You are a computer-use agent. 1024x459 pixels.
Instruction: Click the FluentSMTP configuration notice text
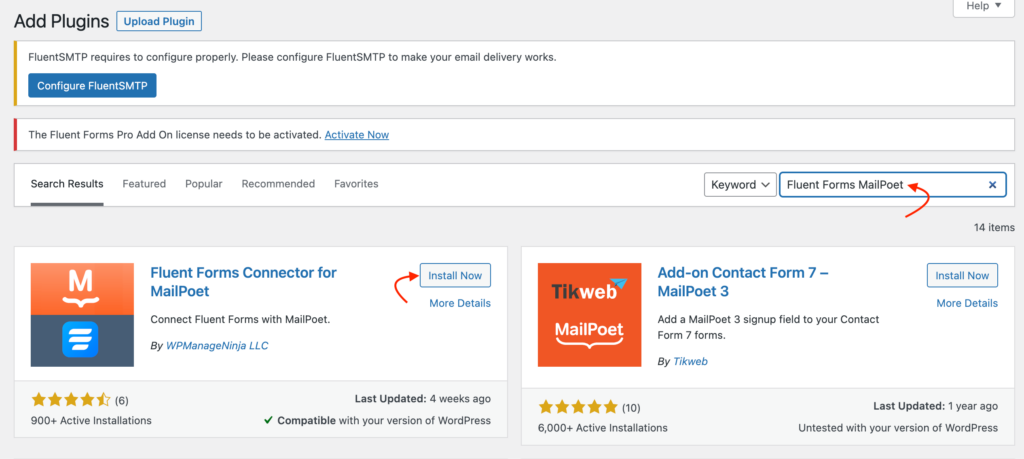pos(293,57)
